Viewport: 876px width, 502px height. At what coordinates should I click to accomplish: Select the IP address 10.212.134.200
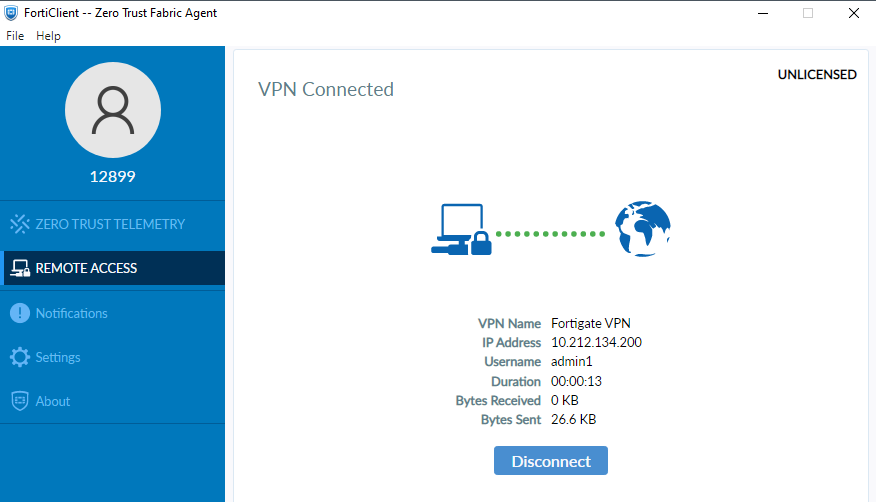596,342
